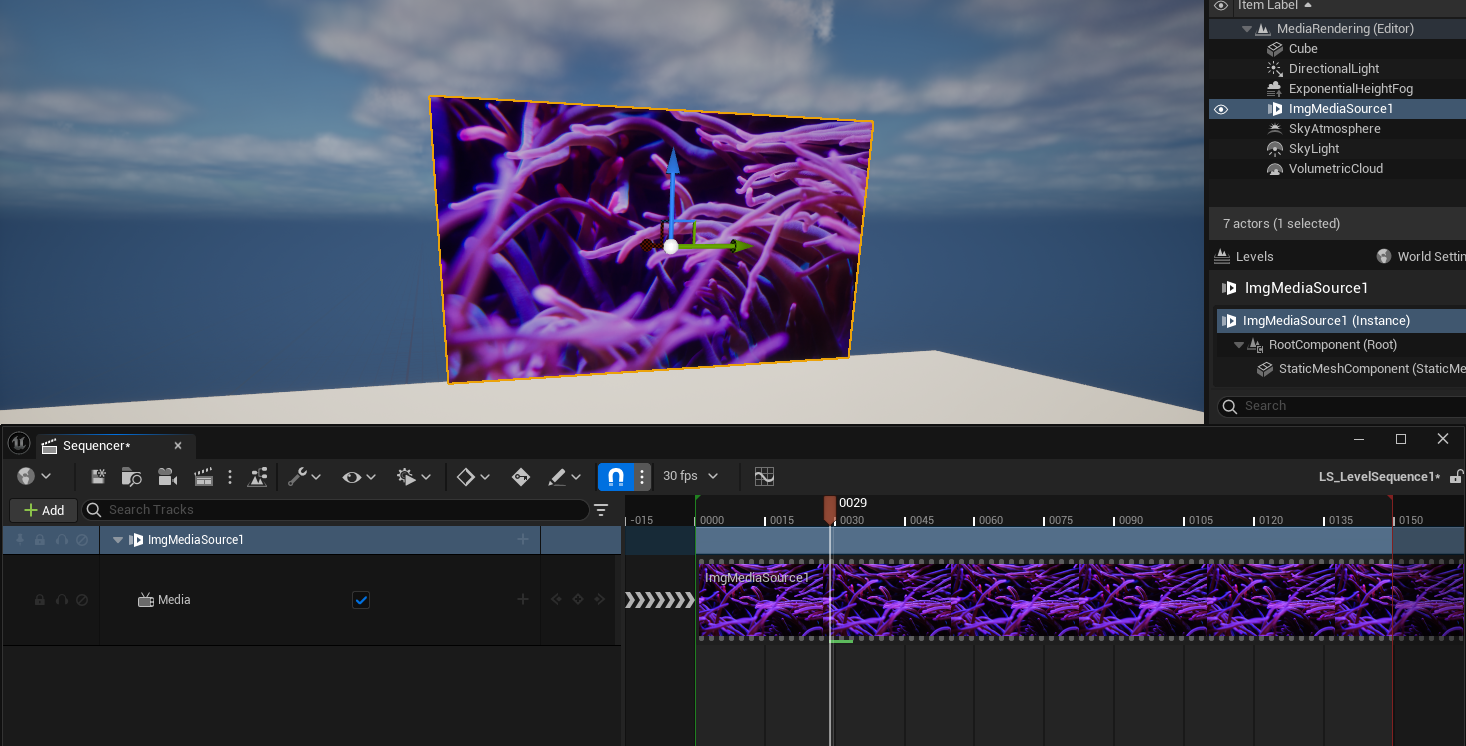The width and height of the screenshot is (1466, 746).
Task: Open the wrench actions dropdown in Sequencer
Action: 304,477
